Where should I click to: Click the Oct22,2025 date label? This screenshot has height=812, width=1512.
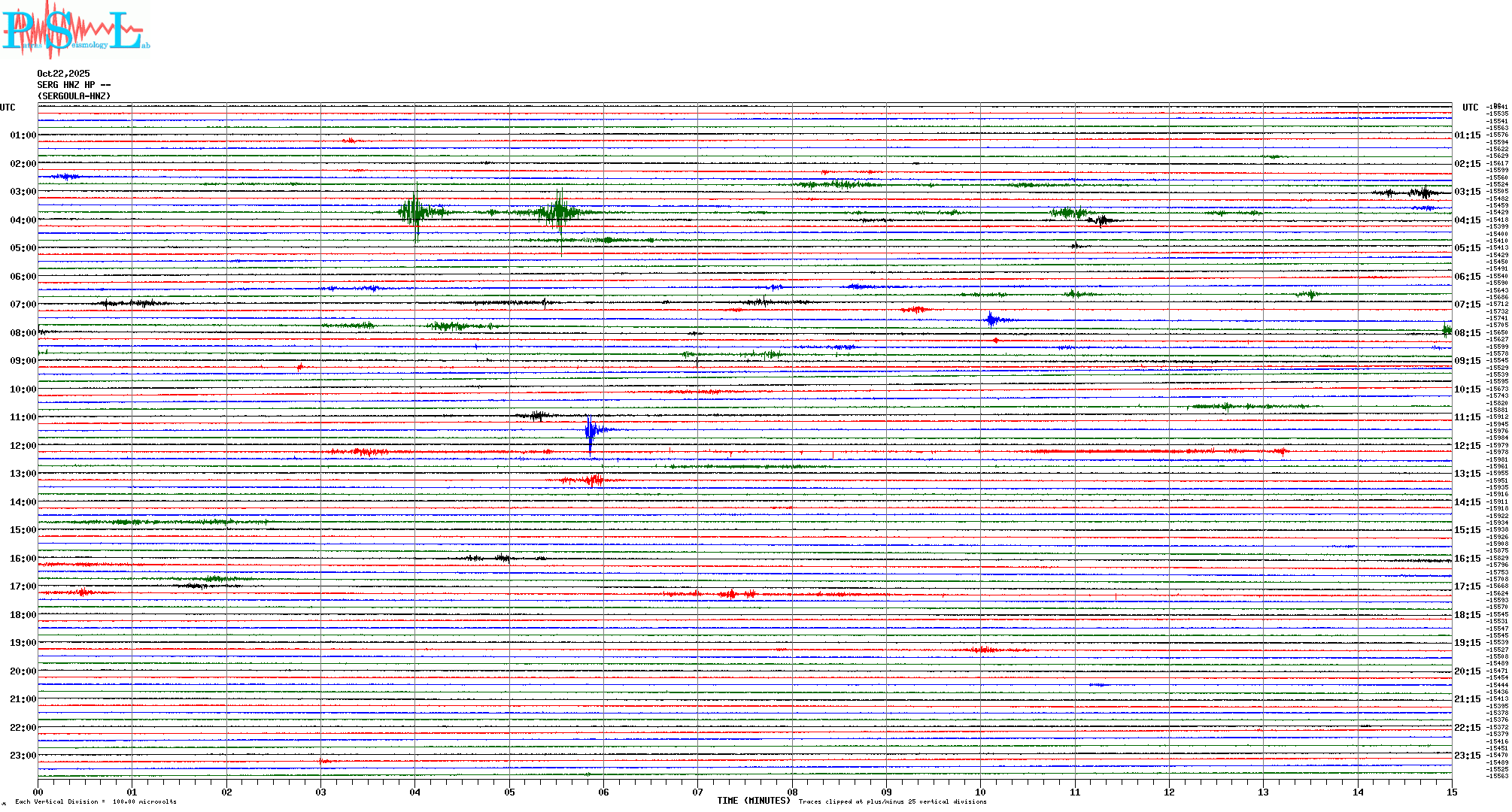click(63, 74)
